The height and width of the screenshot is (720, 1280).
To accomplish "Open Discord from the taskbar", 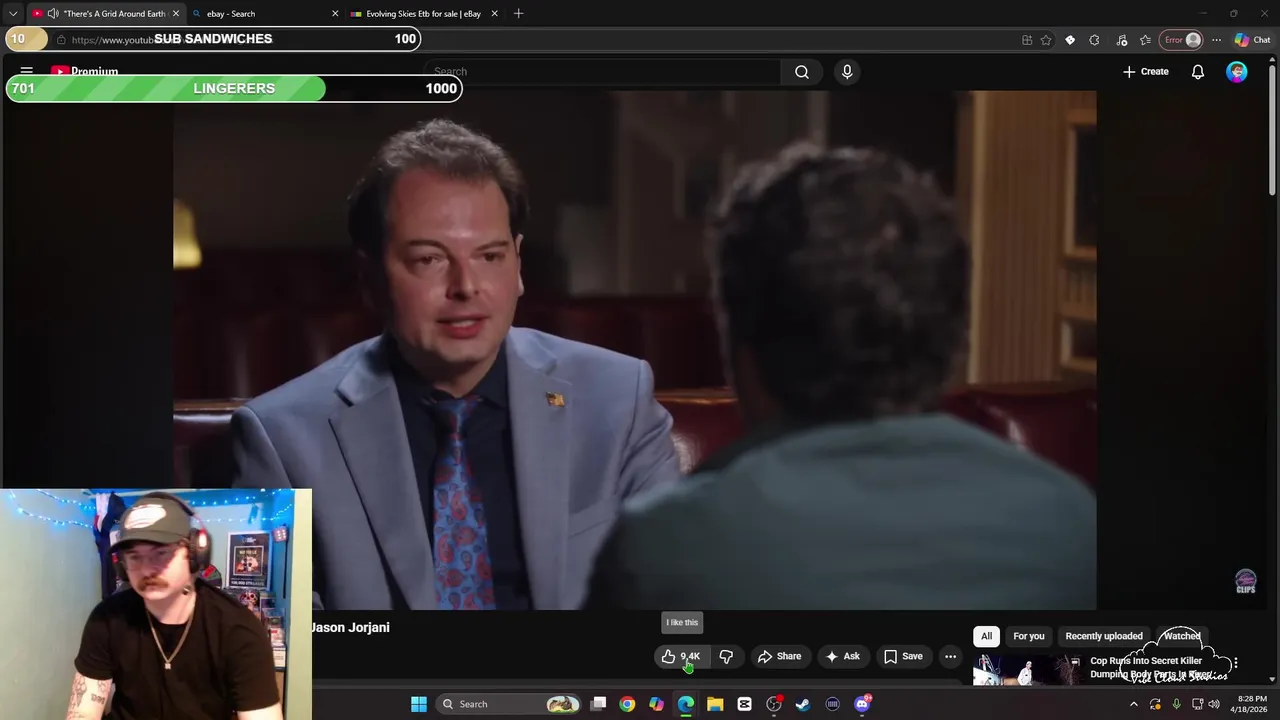I will tap(862, 704).
